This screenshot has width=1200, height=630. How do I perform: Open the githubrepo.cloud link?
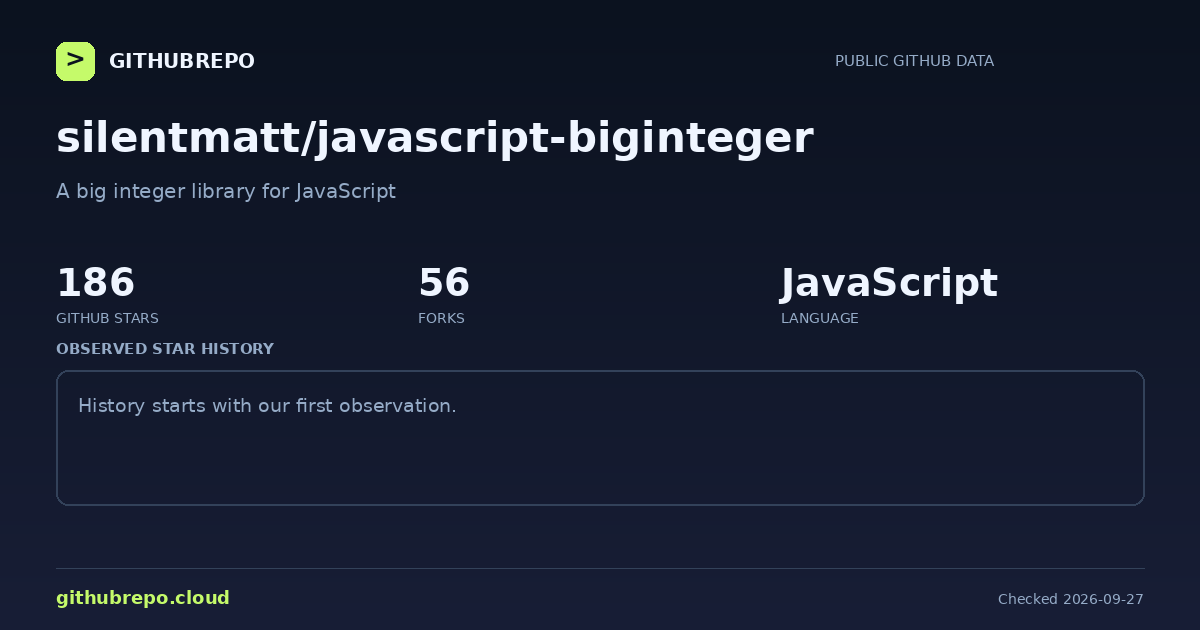tap(143, 598)
